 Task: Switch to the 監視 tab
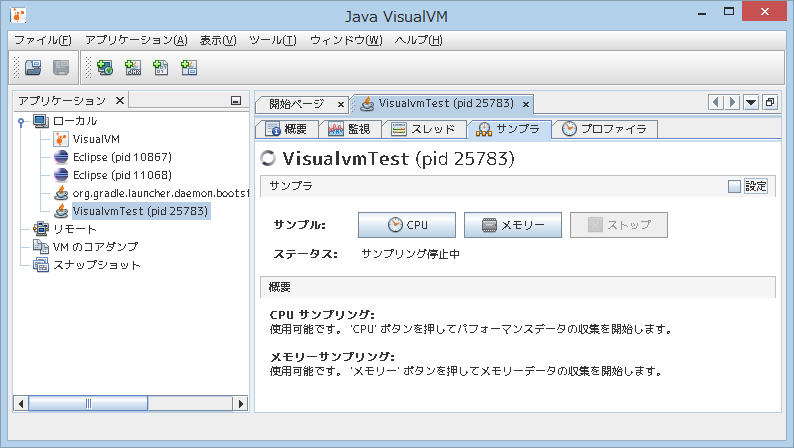351,129
